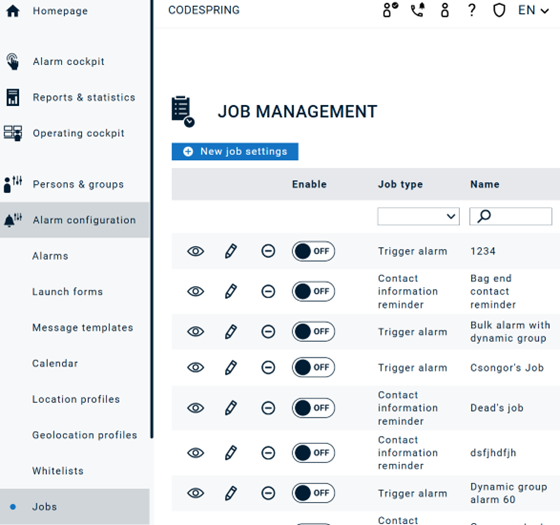Image resolution: width=560 pixels, height=525 pixels.
Task: Go to Reports & statistics
Action: (x=84, y=97)
